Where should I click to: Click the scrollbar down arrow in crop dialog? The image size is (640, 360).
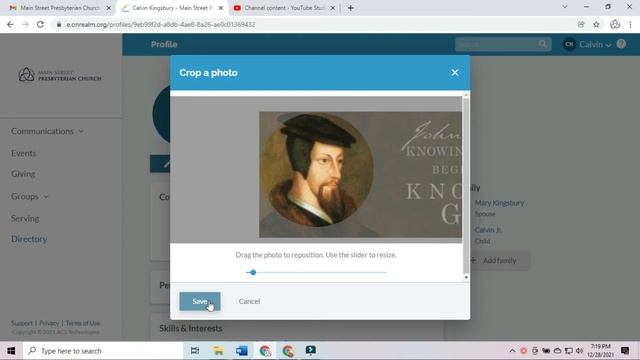click(x=466, y=278)
